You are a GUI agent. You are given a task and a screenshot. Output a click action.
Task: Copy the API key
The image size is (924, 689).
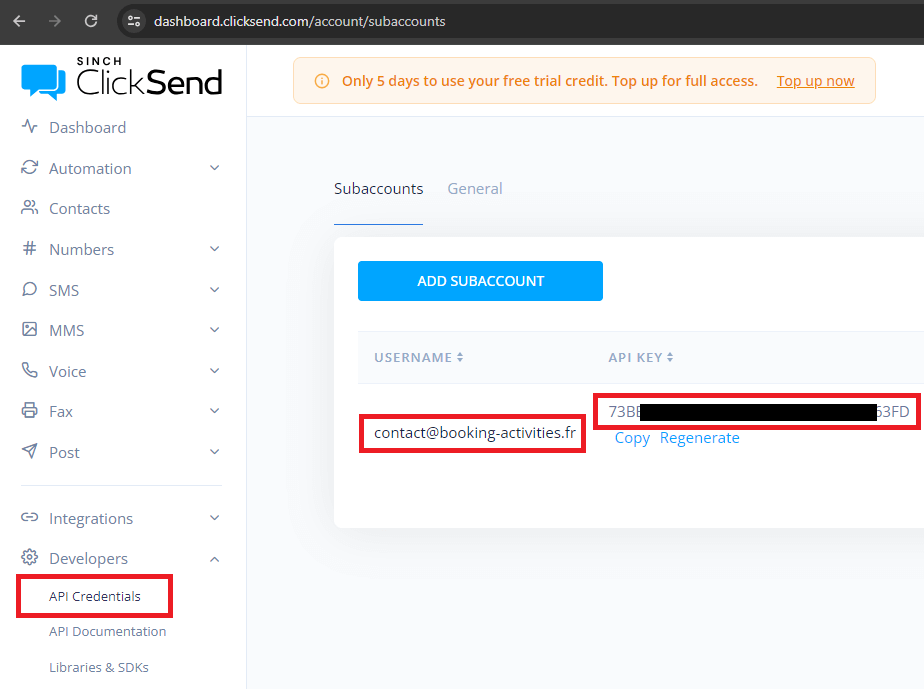click(x=632, y=438)
